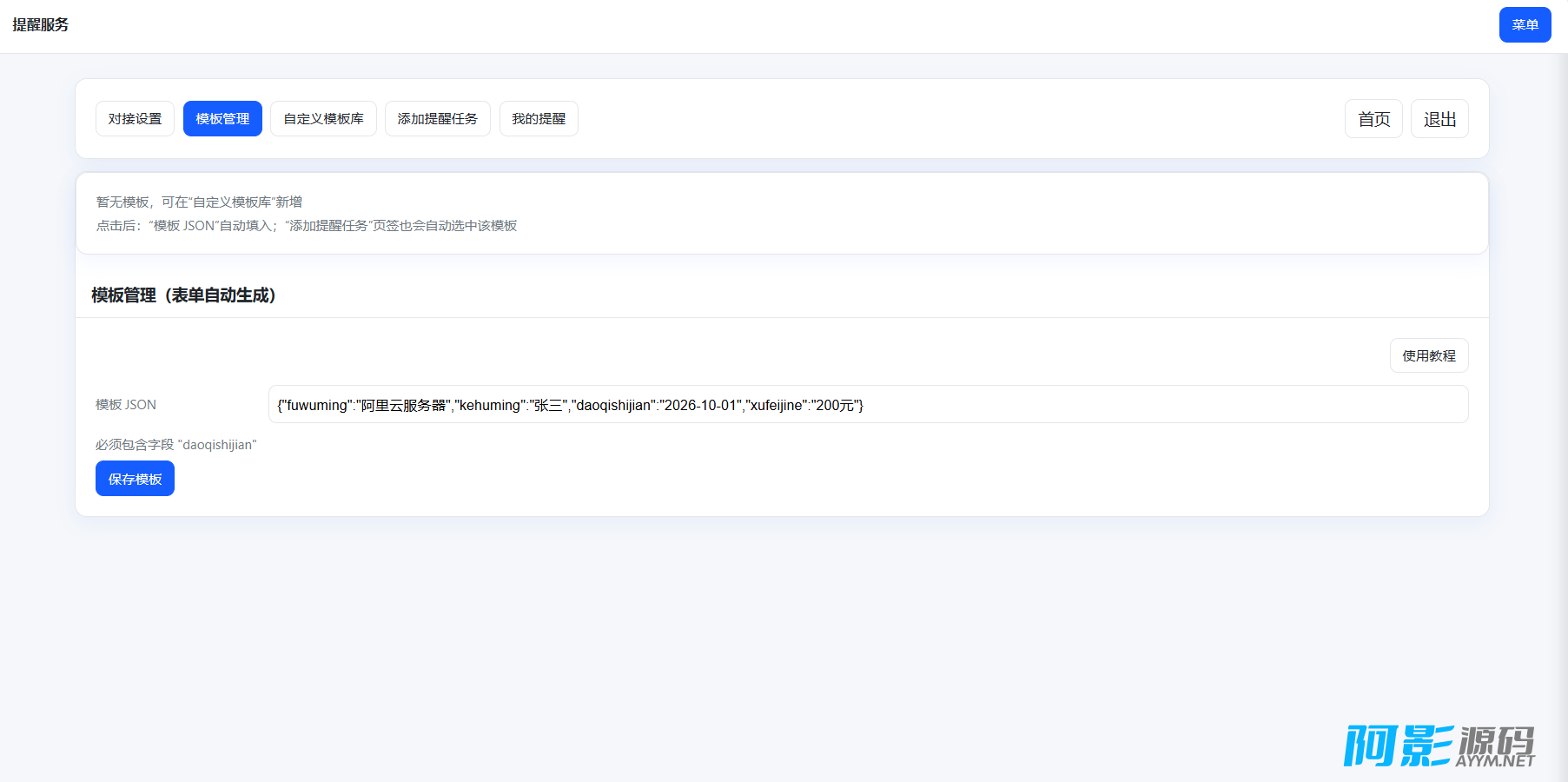Click the 必须包含字段 daoqishijian hint text
The width and height of the screenshot is (1568, 782).
click(x=176, y=445)
